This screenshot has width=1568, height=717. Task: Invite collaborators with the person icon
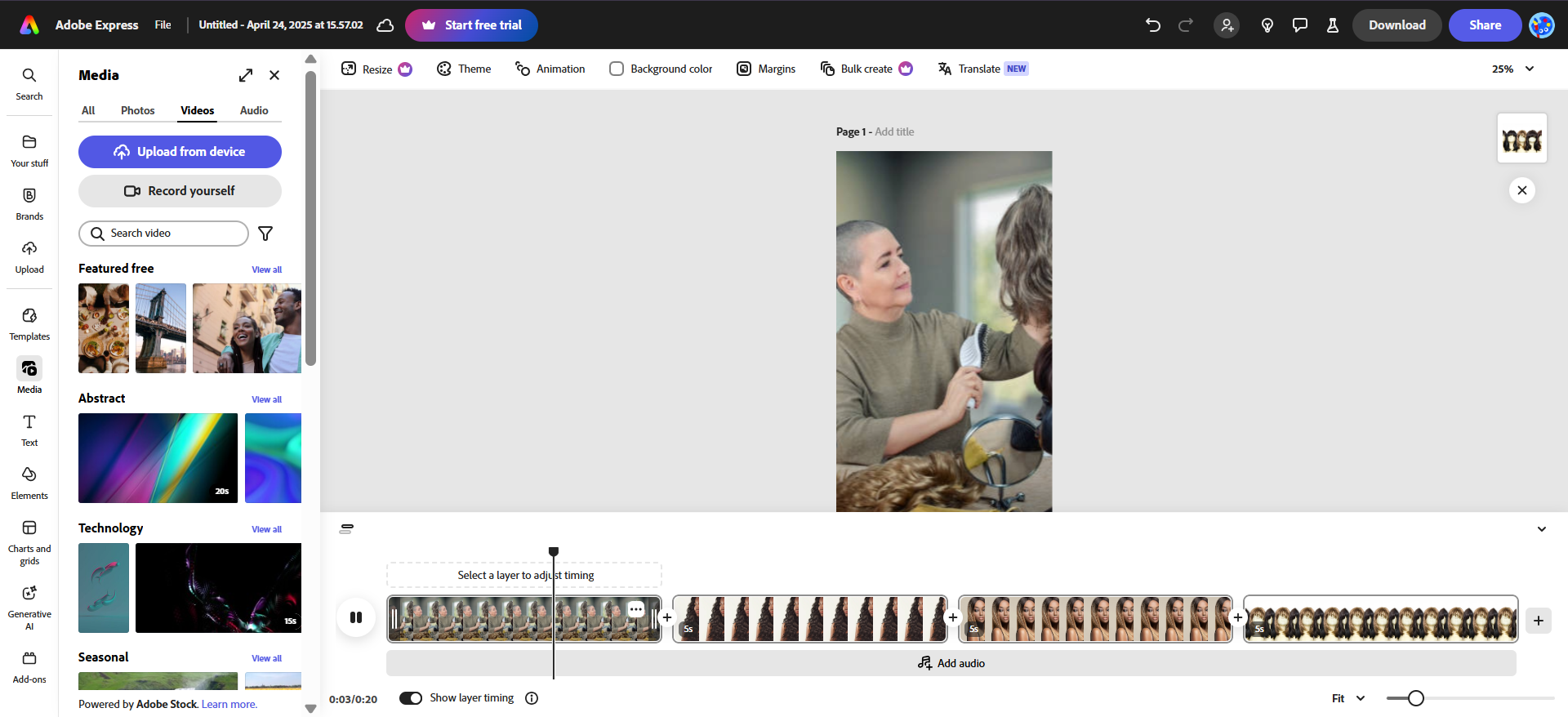(1227, 25)
